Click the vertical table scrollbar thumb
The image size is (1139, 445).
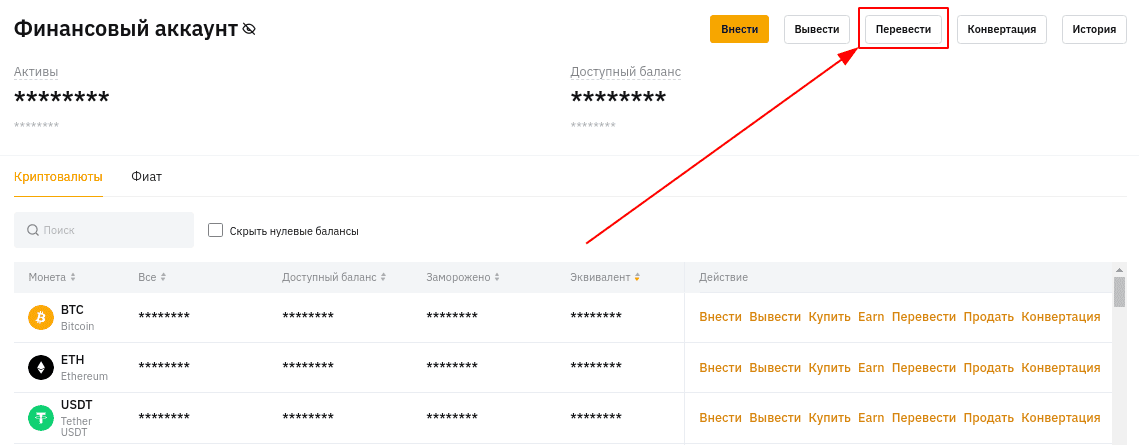1119,293
